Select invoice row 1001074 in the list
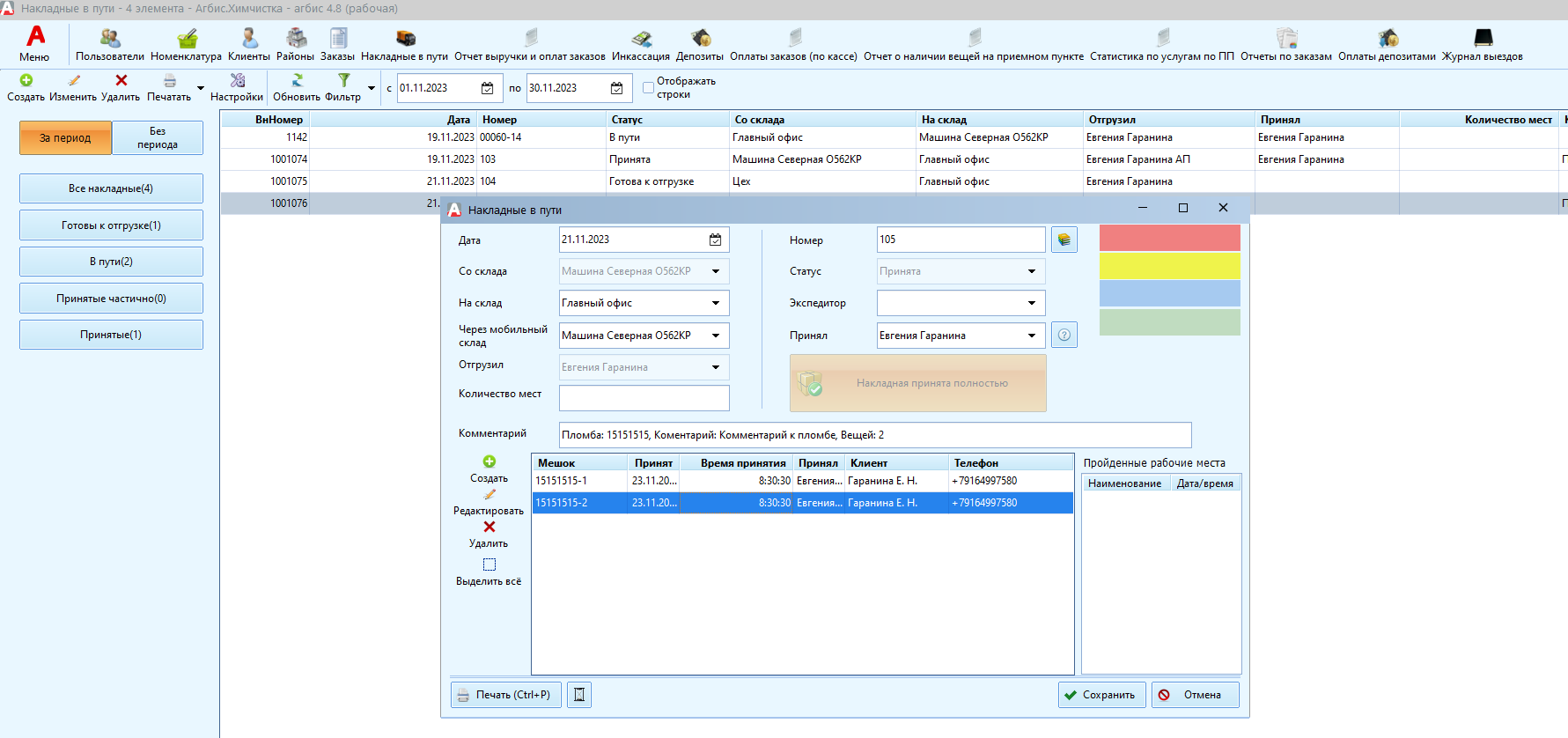Screen dimensions: 1568x738 pyautogui.click(x=894, y=159)
